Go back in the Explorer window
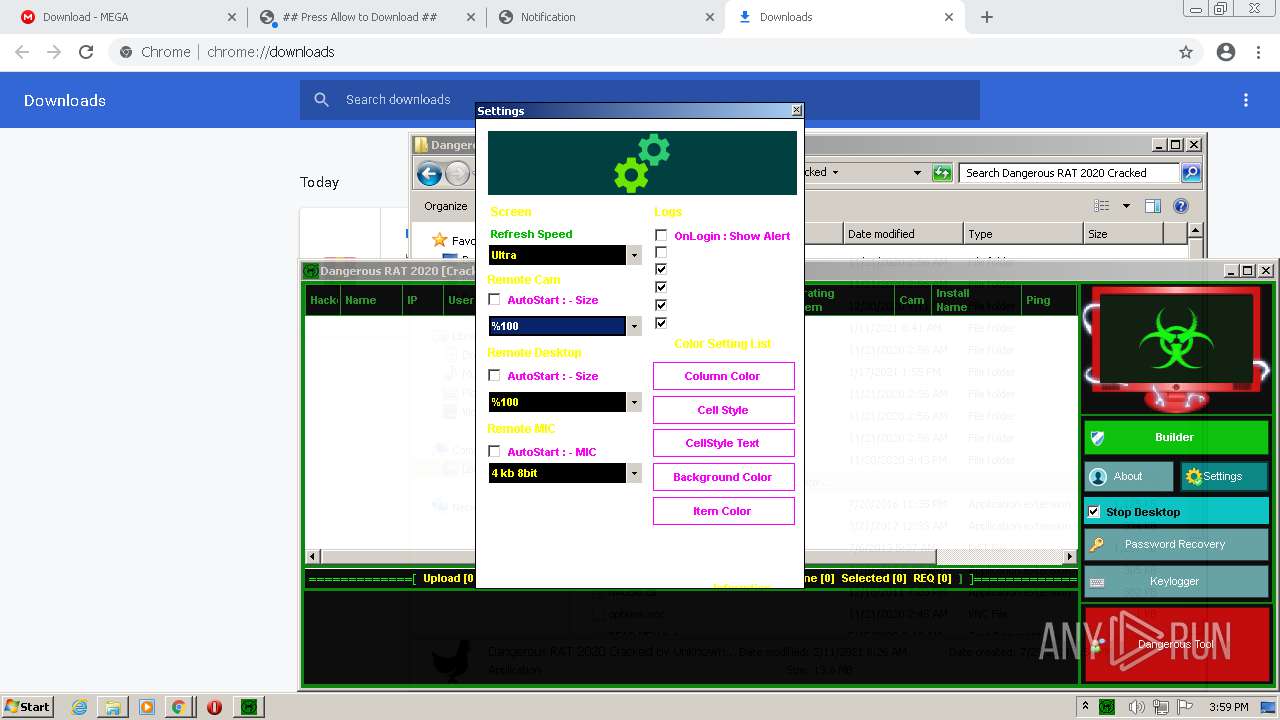Screen dimensions: 1280x720 [x=429, y=174]
